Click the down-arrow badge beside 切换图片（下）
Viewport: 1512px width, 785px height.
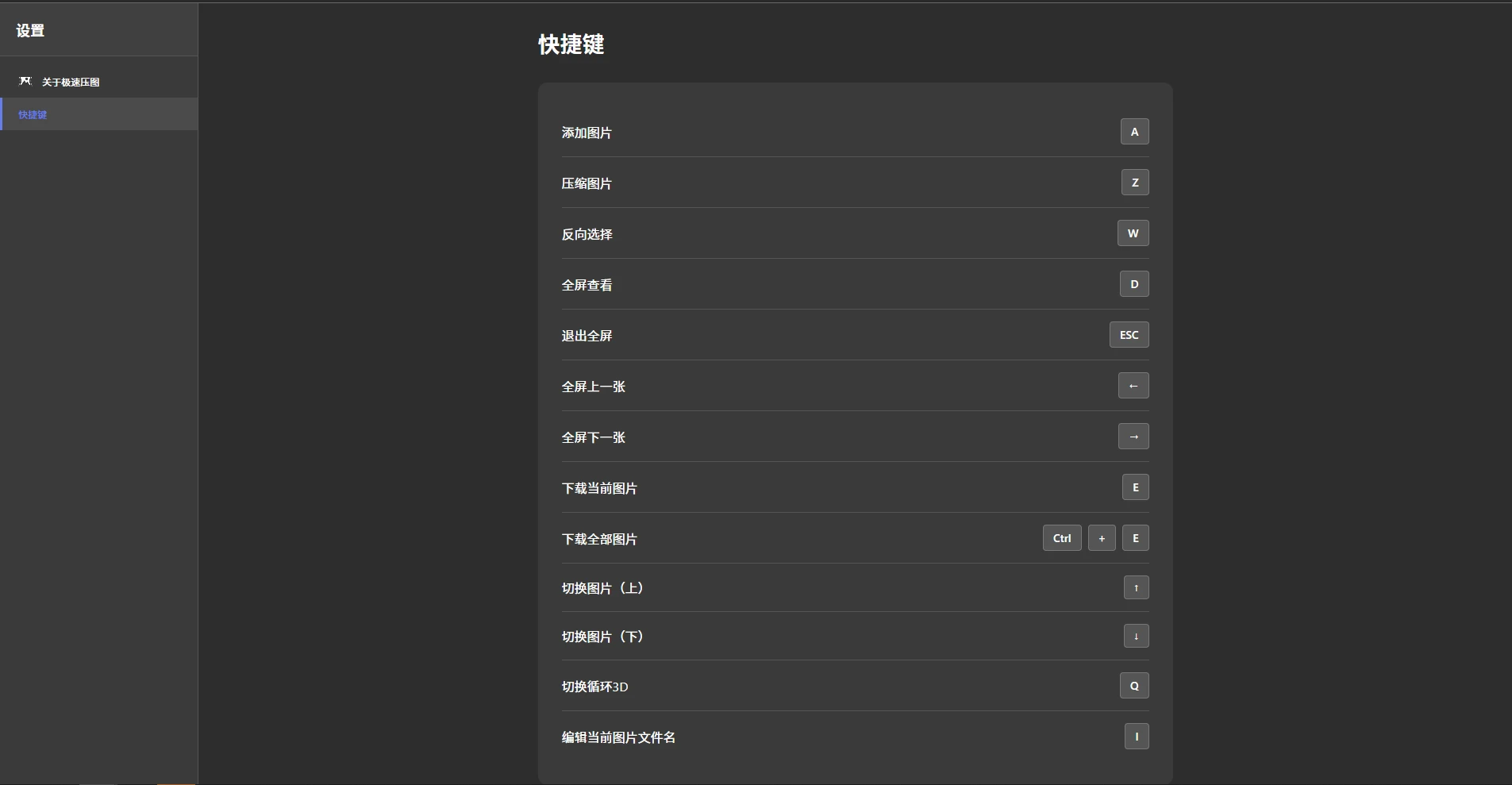coord(1136,636)
